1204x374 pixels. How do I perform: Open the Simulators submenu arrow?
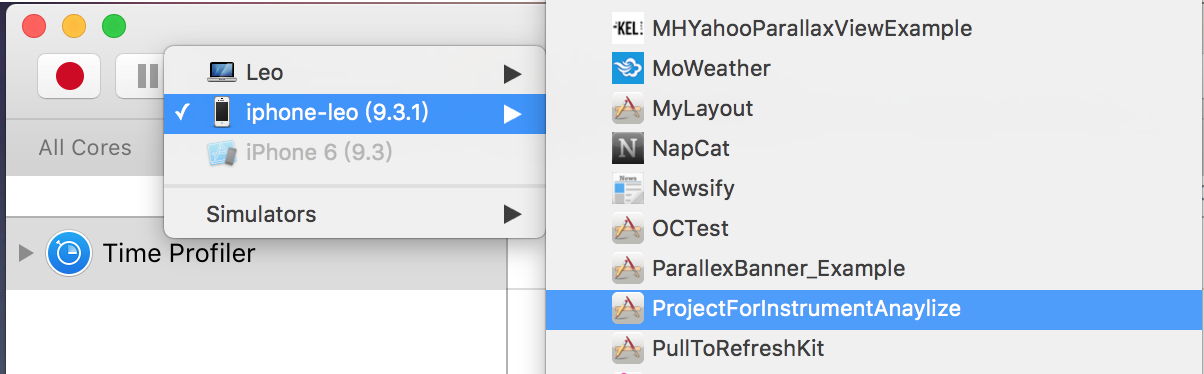pos(512,214)
